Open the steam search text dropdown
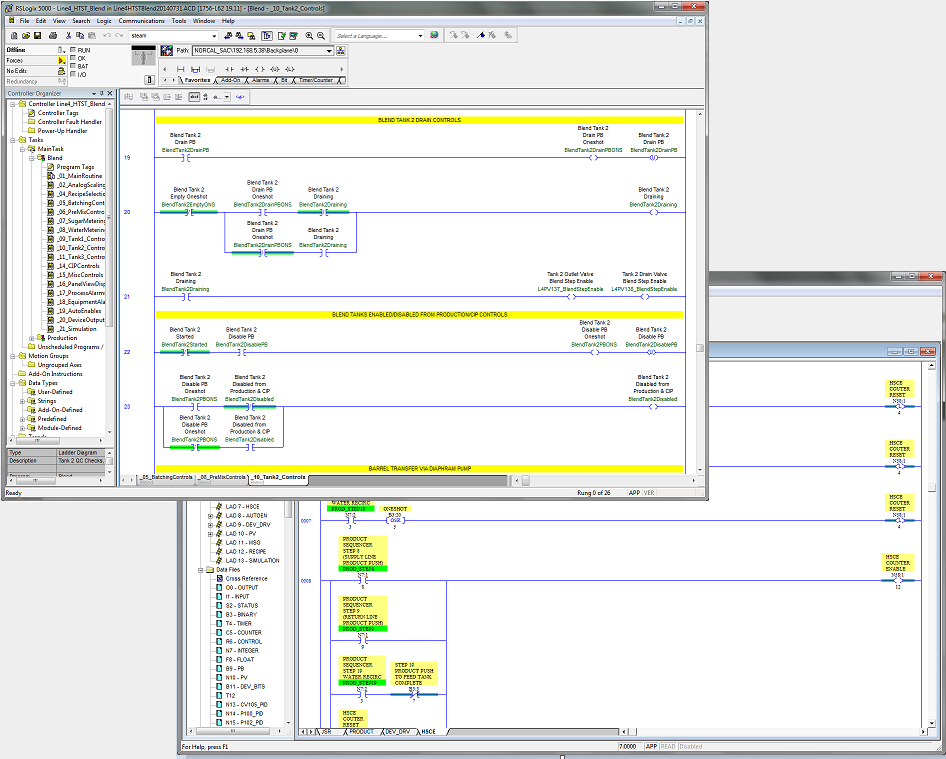Viewport: 946px width, 759px height. 214,36
